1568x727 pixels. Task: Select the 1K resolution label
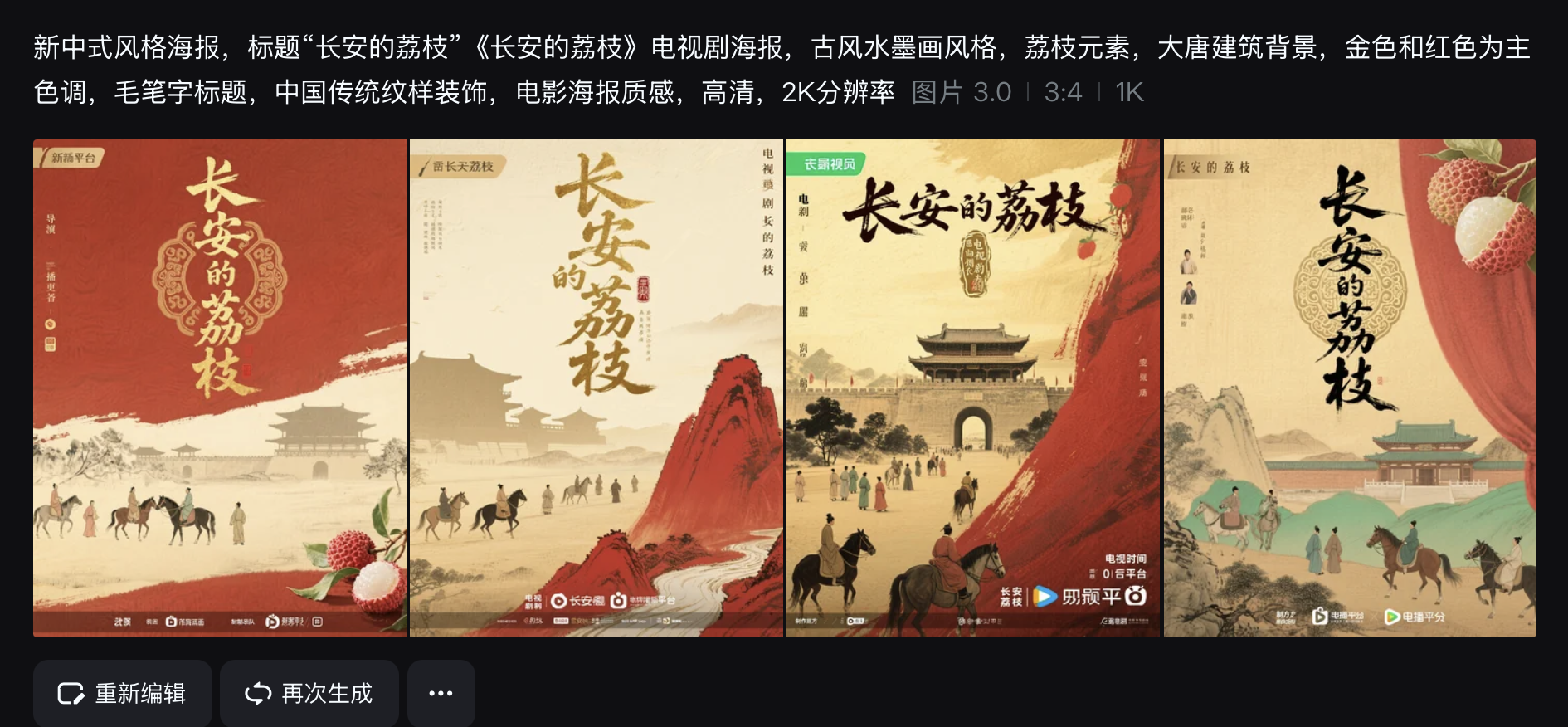pos(1129,92)
